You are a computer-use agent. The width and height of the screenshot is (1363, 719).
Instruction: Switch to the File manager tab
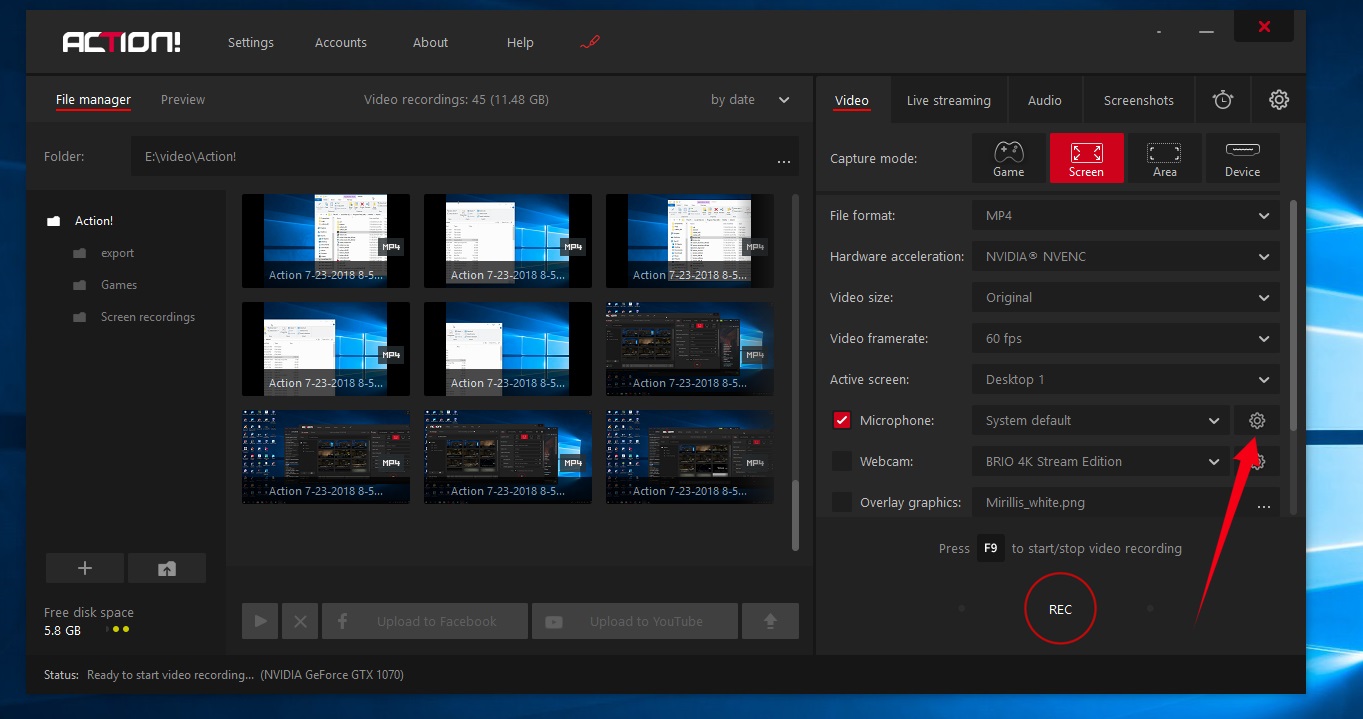[x=93, y=100]
